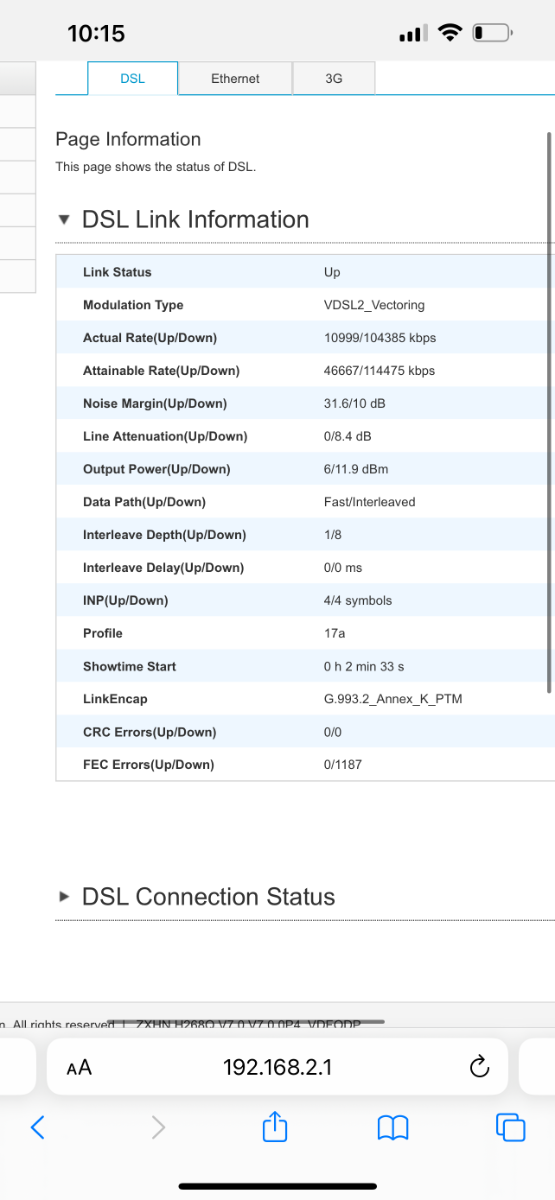555x1200 pixels.
Task: Tap the Safari forward arrow
Action: 158,1128
